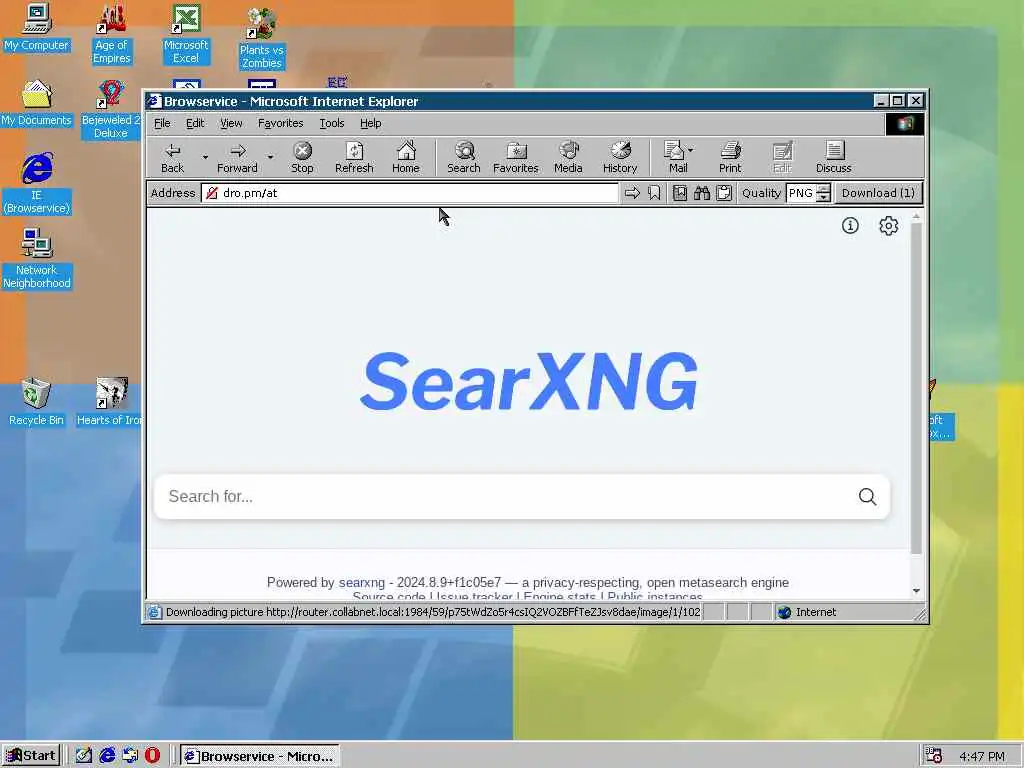Follow the searxng link in footer

[361, 583]
